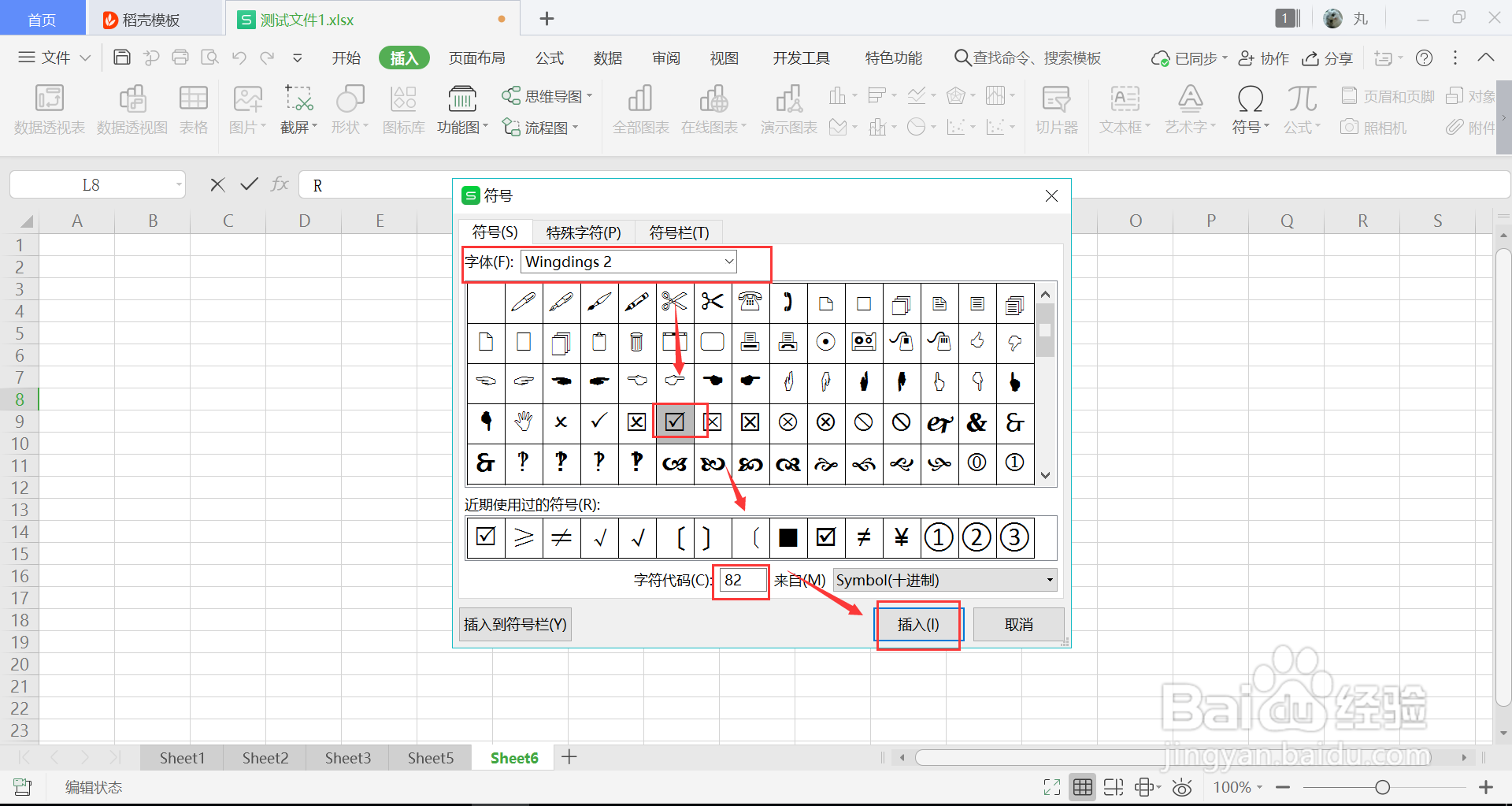Screen dimensions: 1512x806
Task: Click the help question mark icon
Action: [1424, 58]
